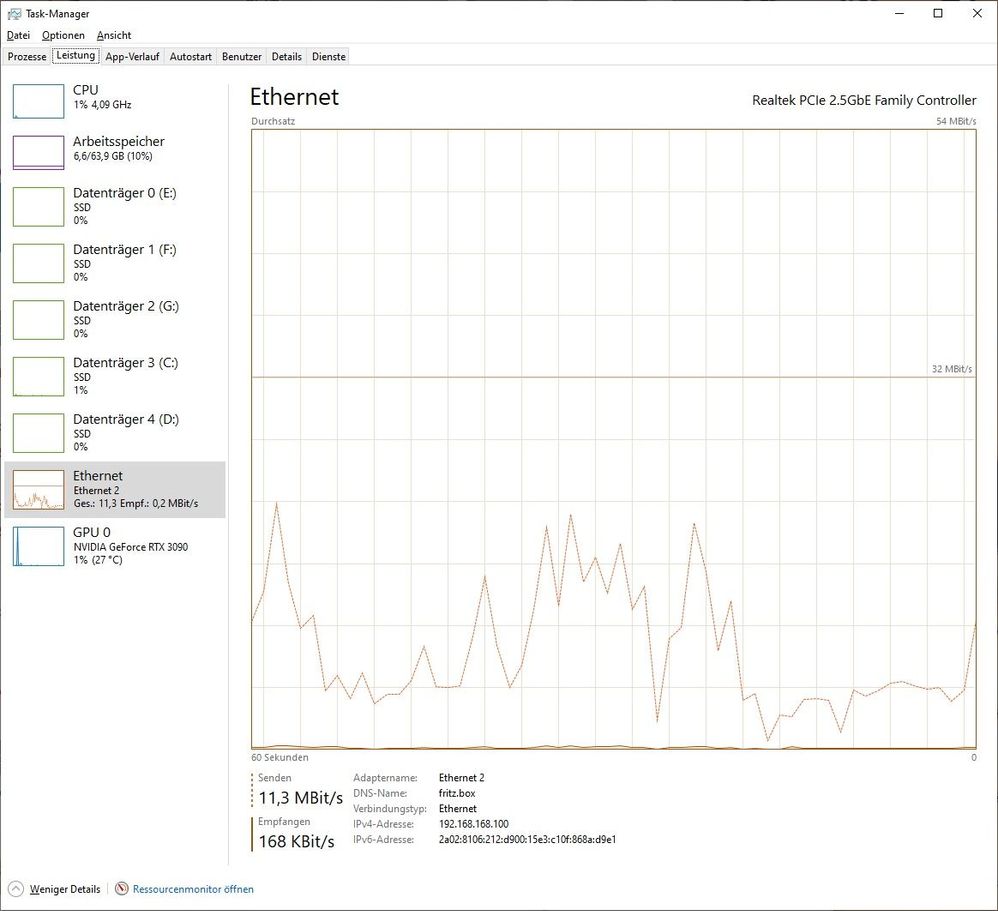Click the NVIDIA GeForce RTX 3090 text
This screenshot has height=911, width=998.
point(130,547)
